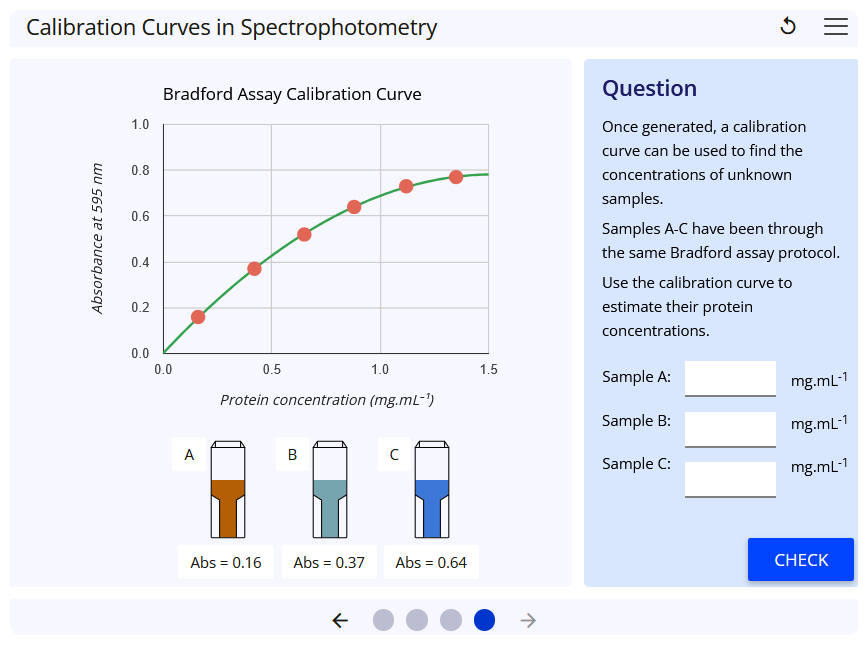Select the third pagination dot
The height and width of the screenshot is (647, 867).
(450, 620)
